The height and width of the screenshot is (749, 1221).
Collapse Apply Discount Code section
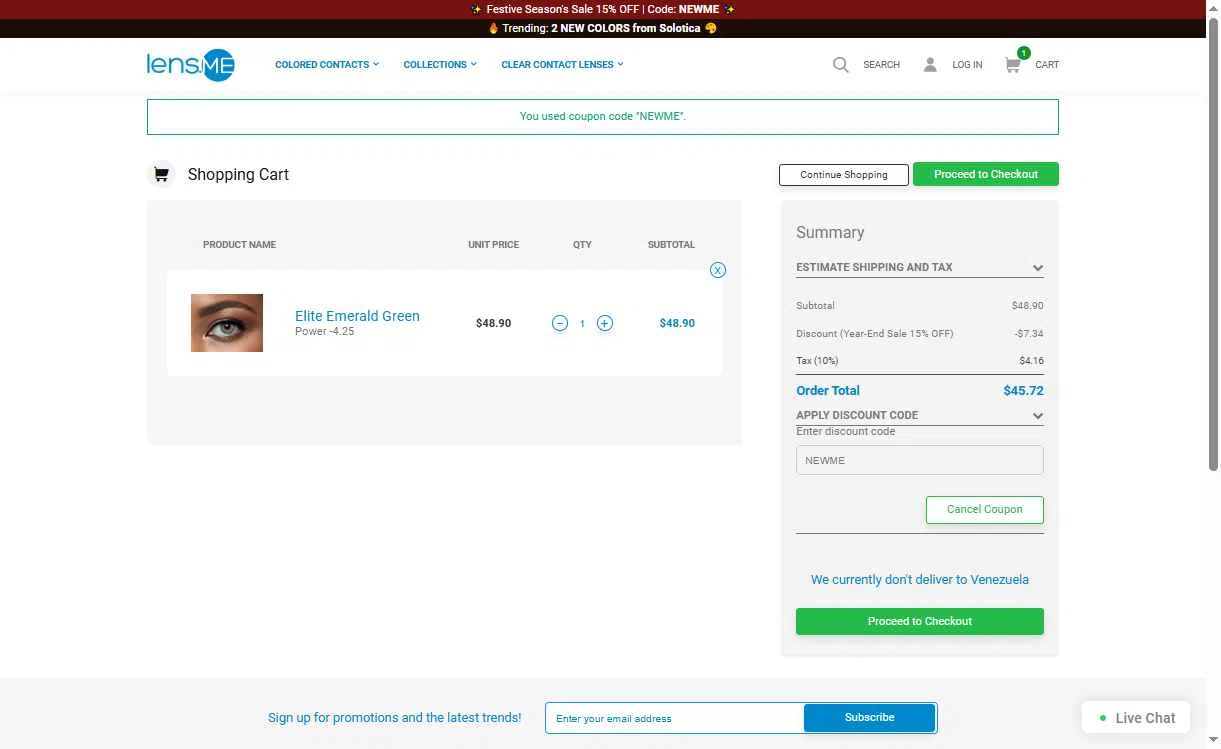[920, 415]
